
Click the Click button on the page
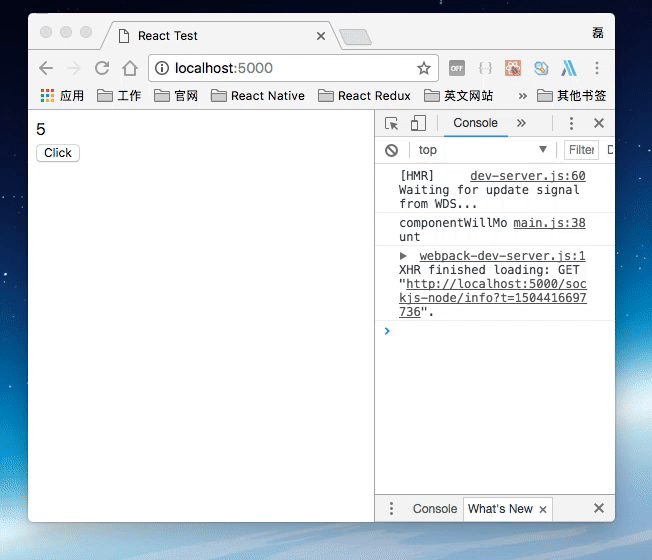pos(58,153)
